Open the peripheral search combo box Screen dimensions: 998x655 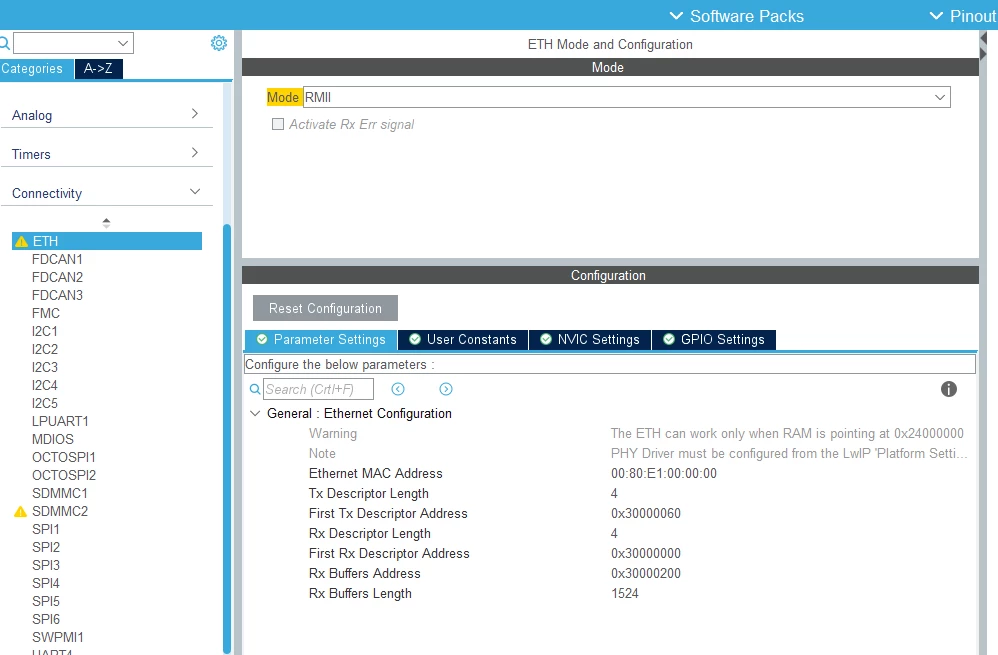coord(73,43)
